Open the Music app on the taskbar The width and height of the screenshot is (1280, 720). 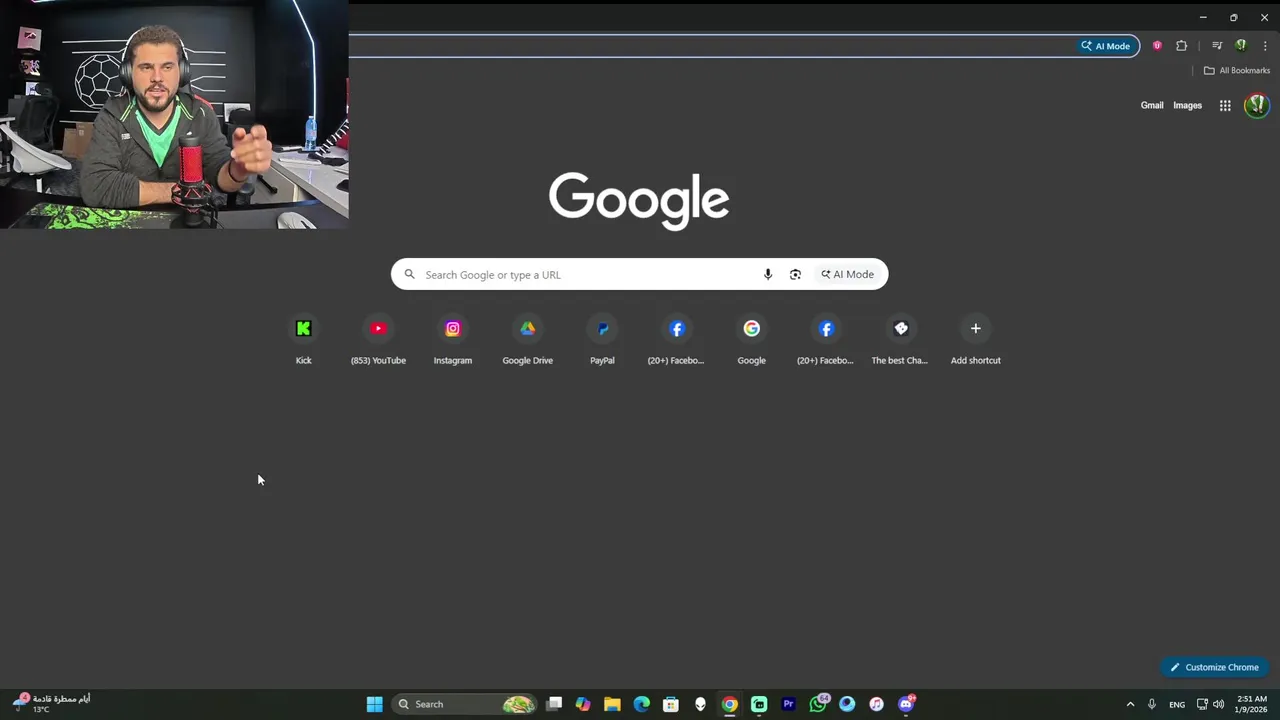(x=876, y=704)
